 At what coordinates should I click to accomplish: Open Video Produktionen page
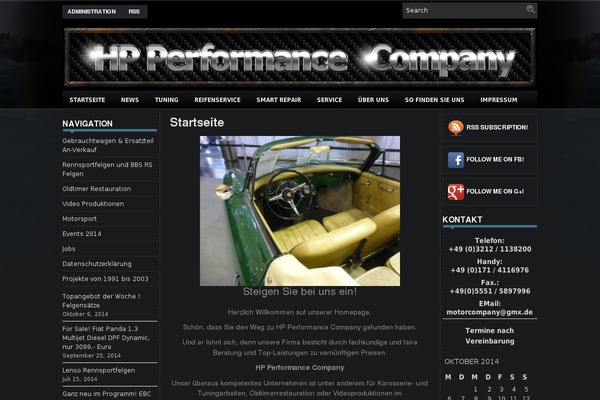93,204
